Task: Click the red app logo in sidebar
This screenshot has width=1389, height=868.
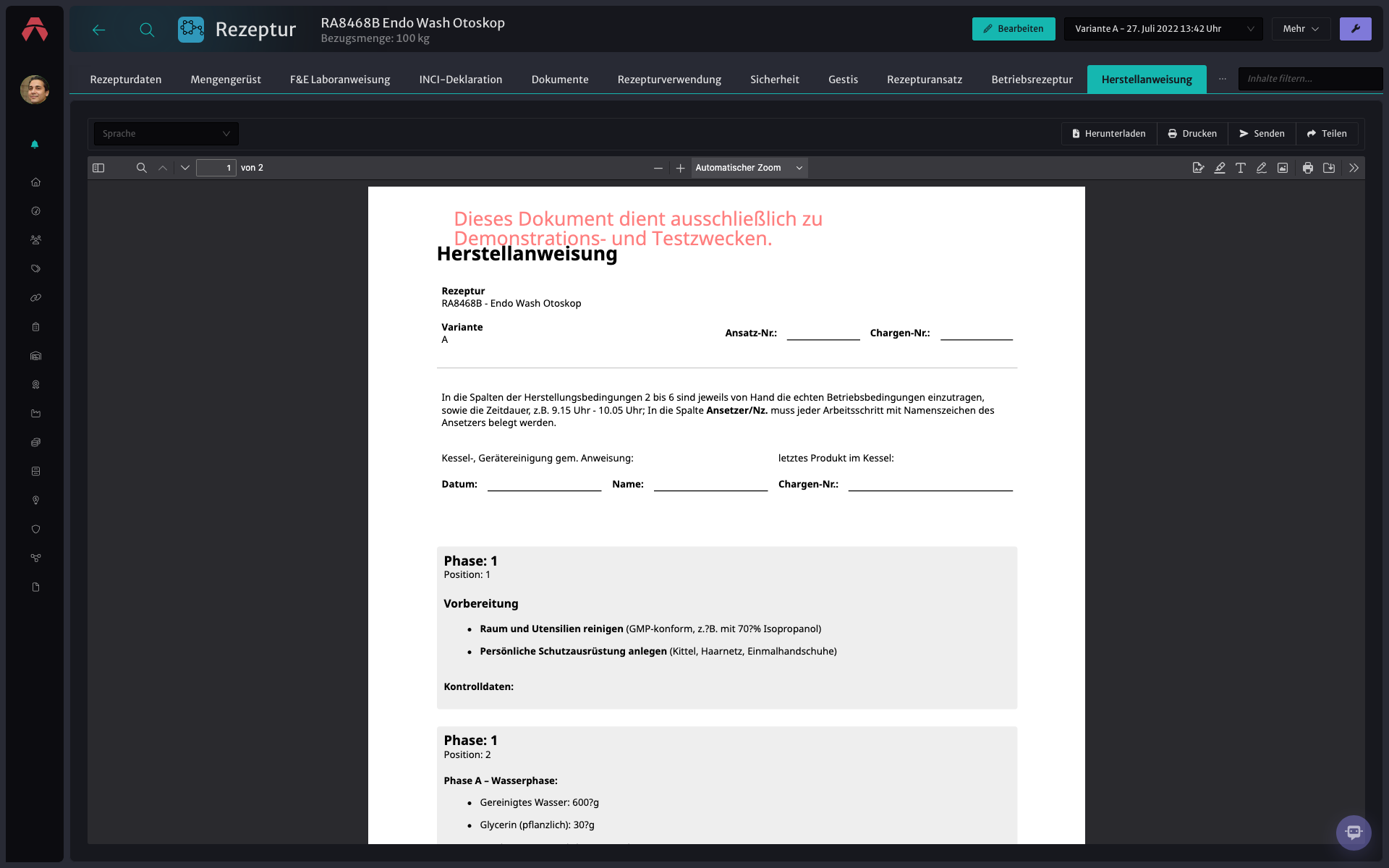Action: point(35,29)
